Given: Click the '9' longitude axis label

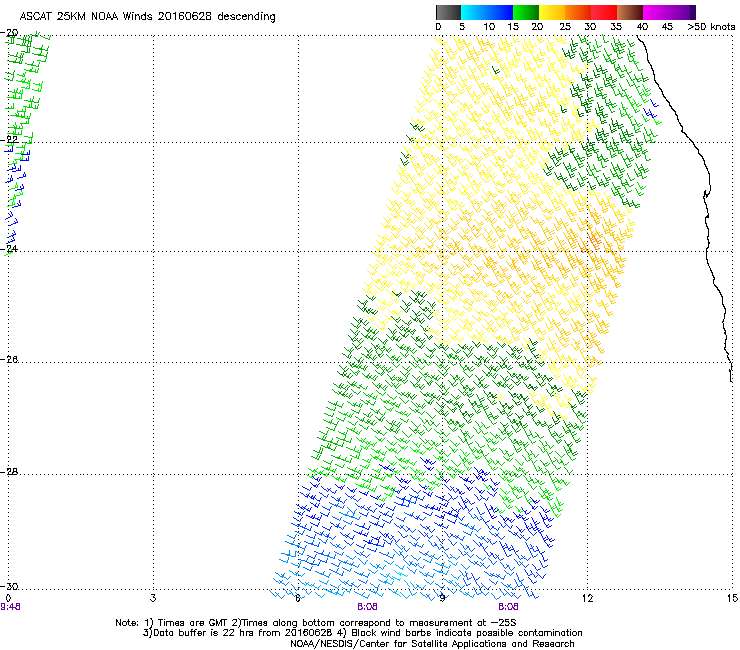Looking at the screenshot, I should point(443,599).
